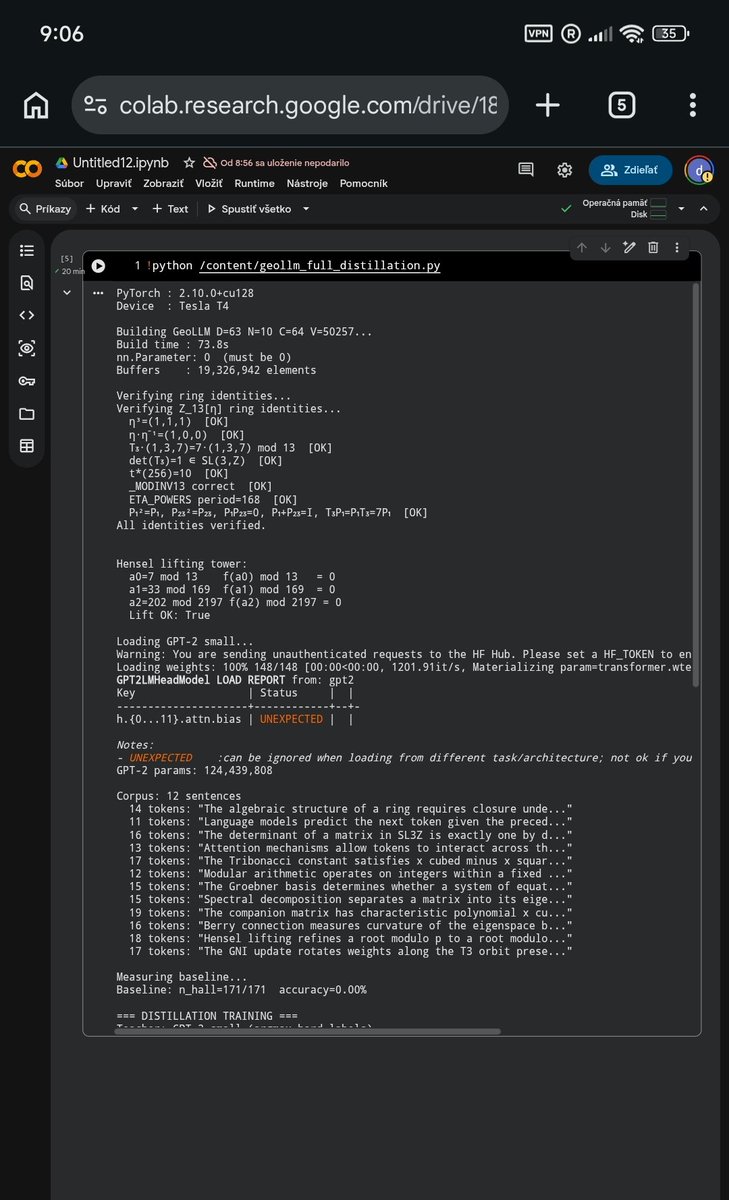Open dropdown next to Spustiť všetko
Image resolution: width=729 pixels, height=1200 pixels.
(x=306, y=209)
